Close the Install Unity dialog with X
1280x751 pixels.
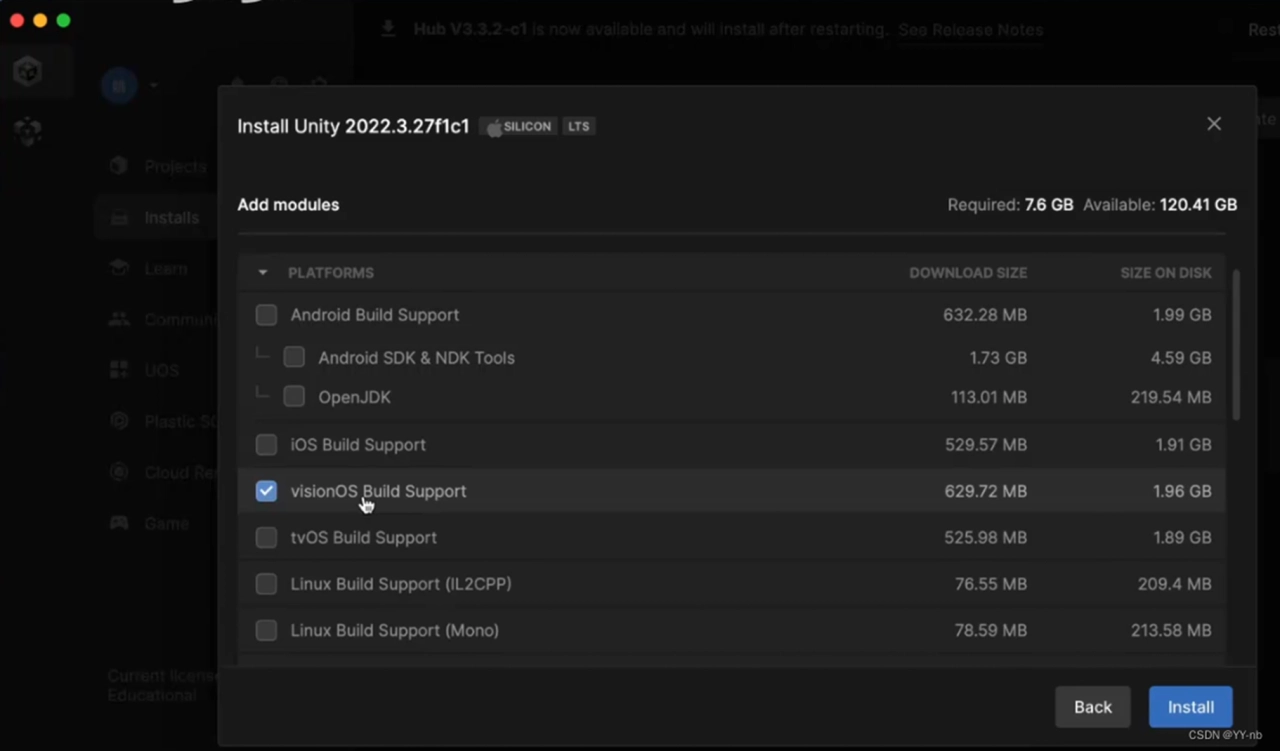[1214, 124]
